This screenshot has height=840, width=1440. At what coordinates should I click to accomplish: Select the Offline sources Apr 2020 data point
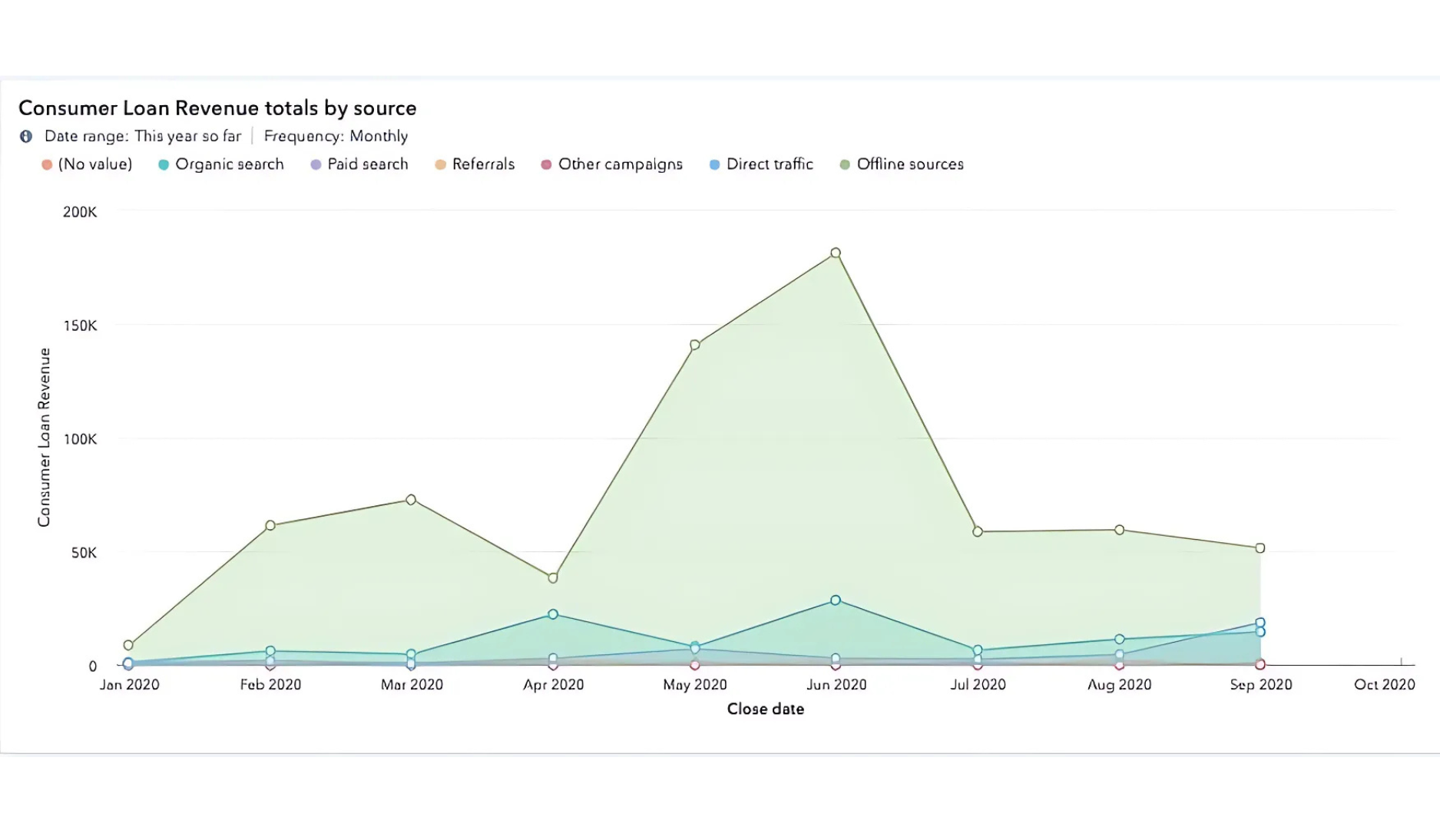click(x=553, y=578)
